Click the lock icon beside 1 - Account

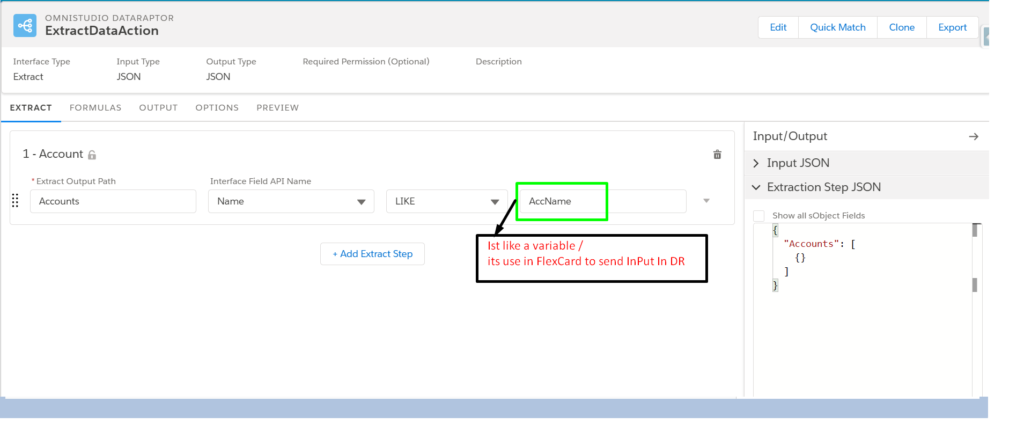[x=92, y=155]
